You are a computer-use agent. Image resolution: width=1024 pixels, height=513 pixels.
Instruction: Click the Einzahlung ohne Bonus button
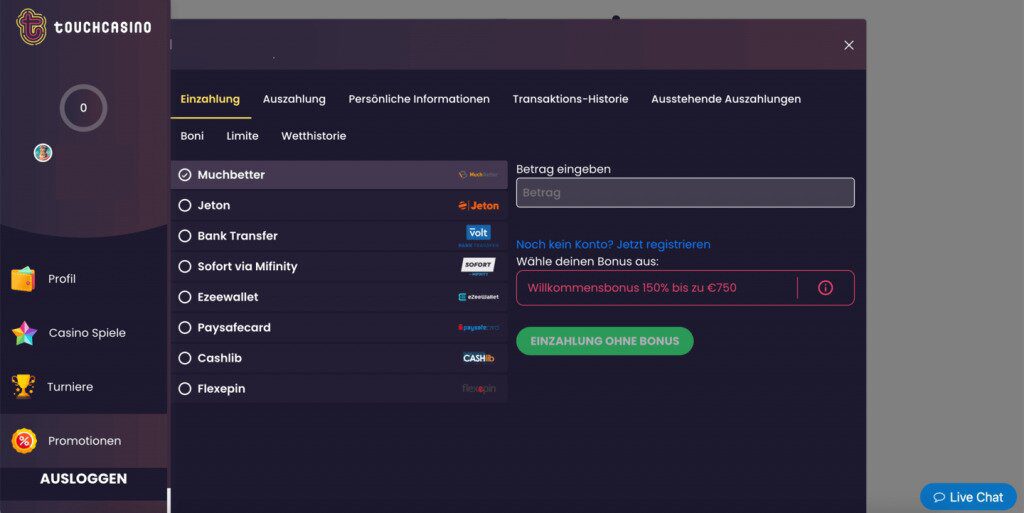pyautogui.click(x=605, y=341)
